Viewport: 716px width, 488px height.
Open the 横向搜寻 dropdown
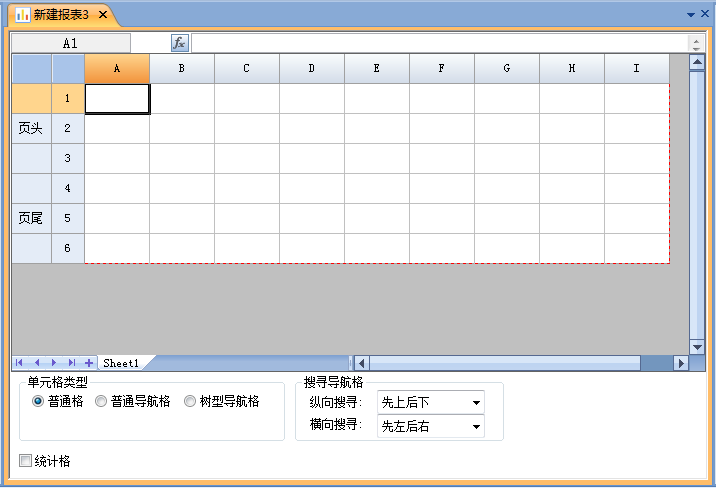(475, 427)
